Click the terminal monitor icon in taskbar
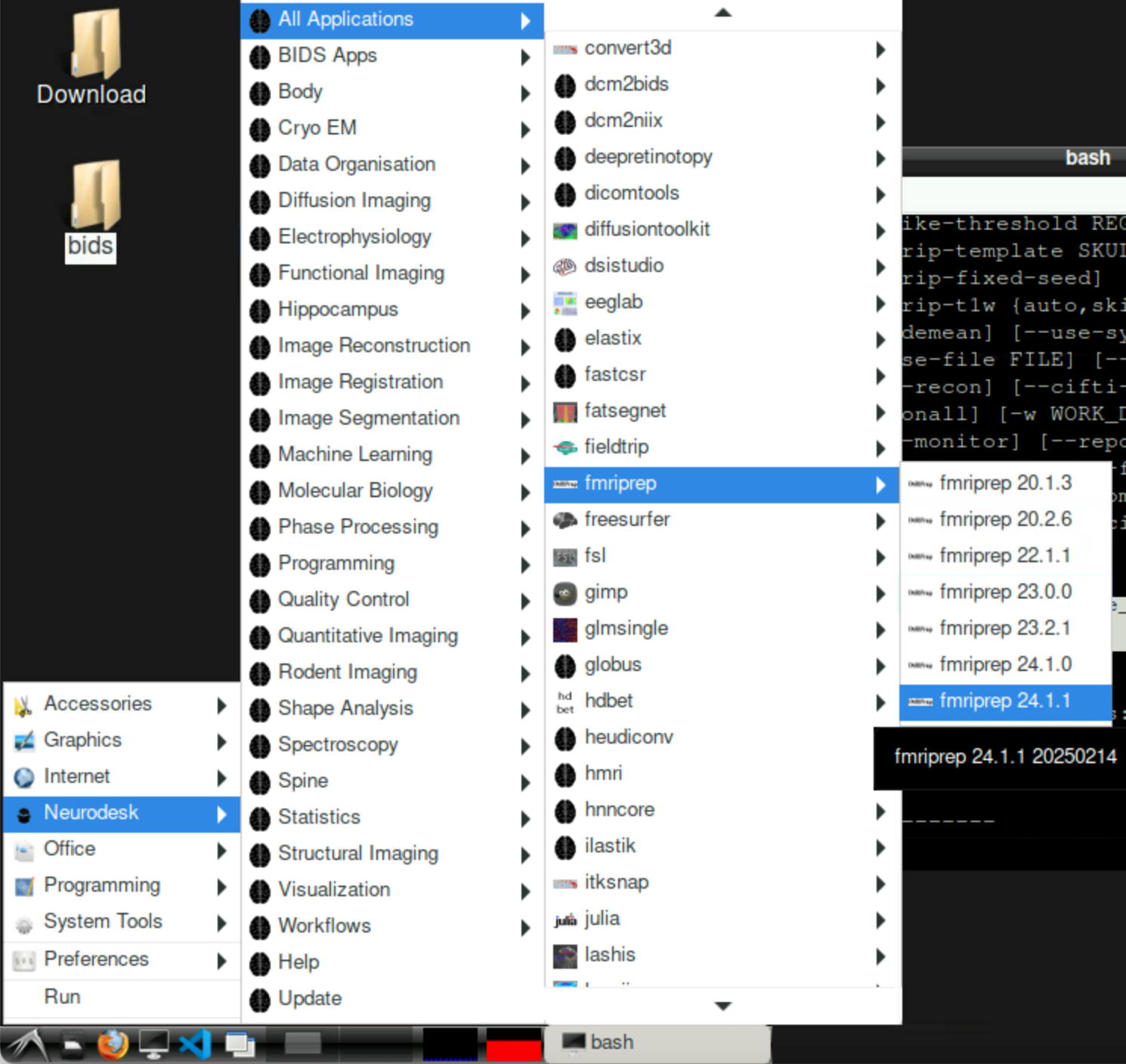1126x1064 pixels. pyautogui.click(x=154, y=1045)
